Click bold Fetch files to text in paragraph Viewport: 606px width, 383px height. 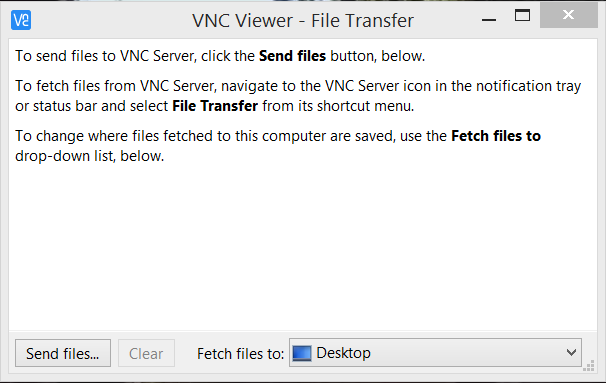coord(496,136)
